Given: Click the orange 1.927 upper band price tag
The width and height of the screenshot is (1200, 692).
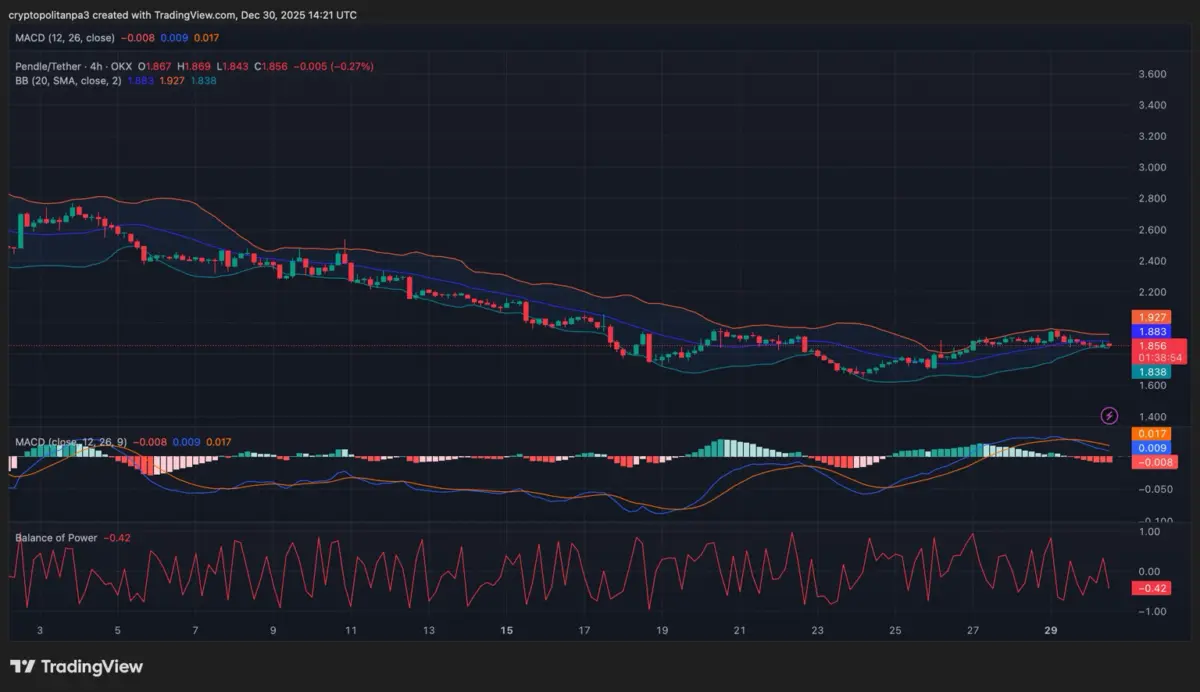Looking at the screenshot, I should [1148, 317].
